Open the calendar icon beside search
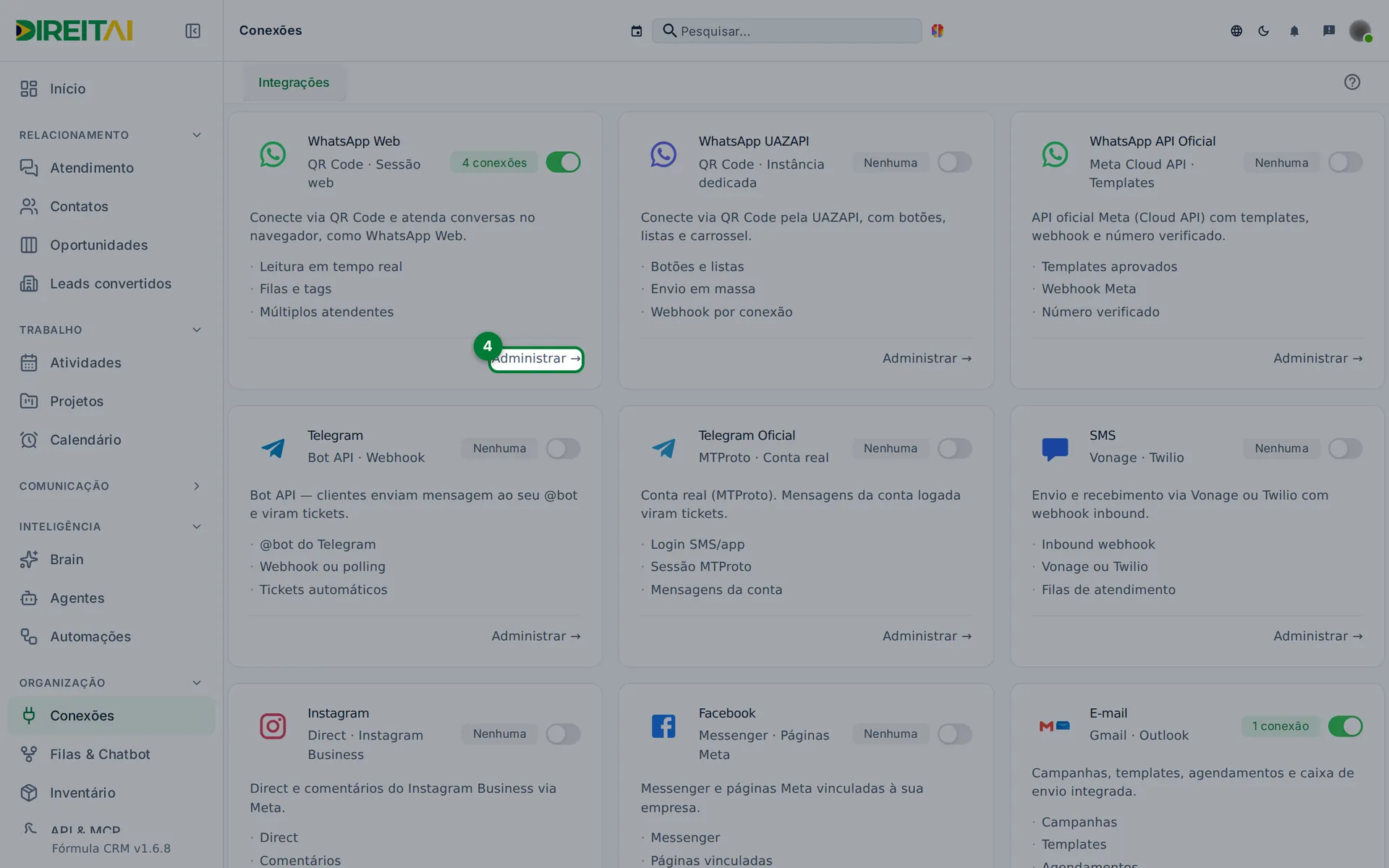 (637, 30)
